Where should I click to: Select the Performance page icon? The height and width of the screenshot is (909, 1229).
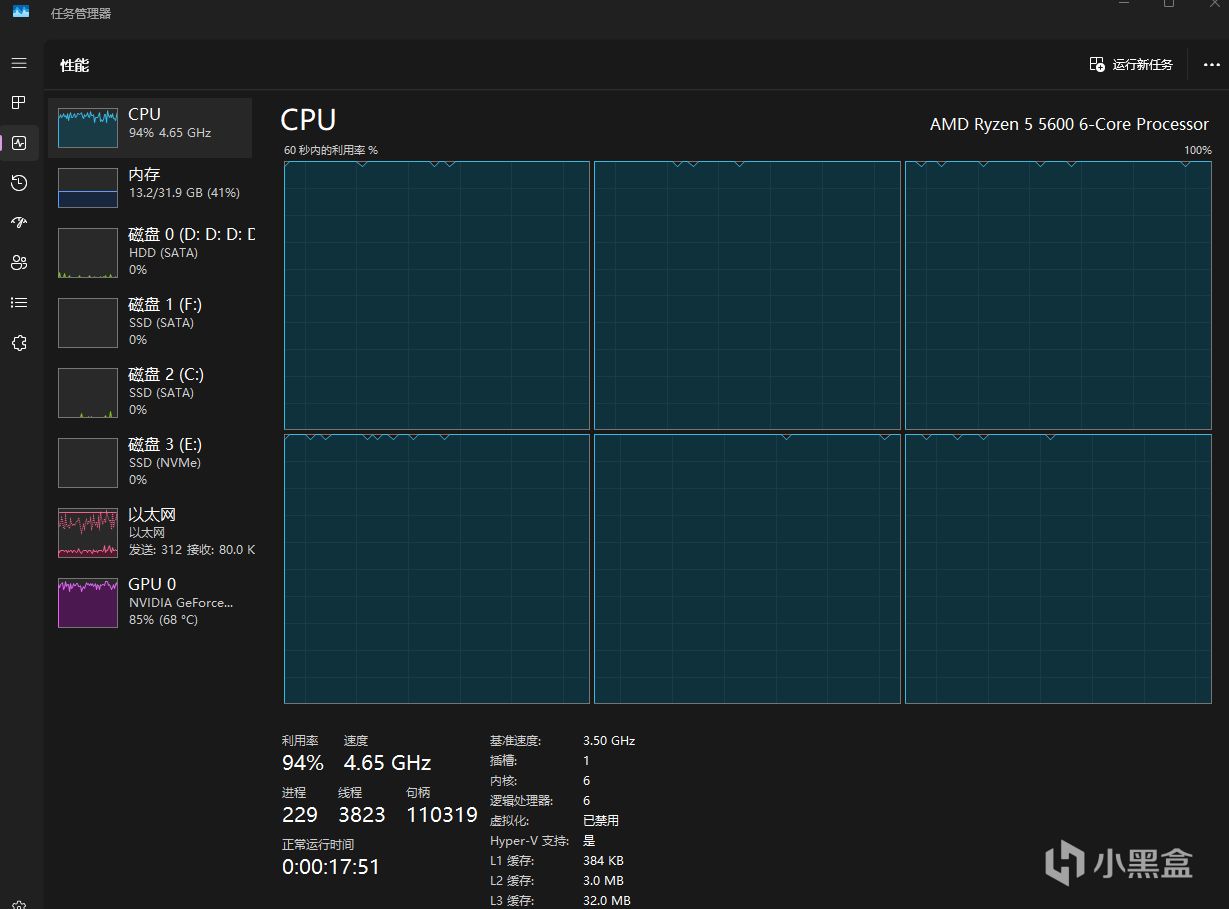19,143
